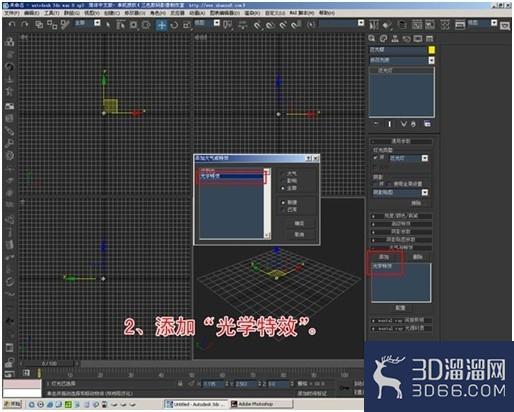The height and width of the screenshot is (412, 514).
Task: Open the 渲染(R) menu
Action: tap(252, 13)
